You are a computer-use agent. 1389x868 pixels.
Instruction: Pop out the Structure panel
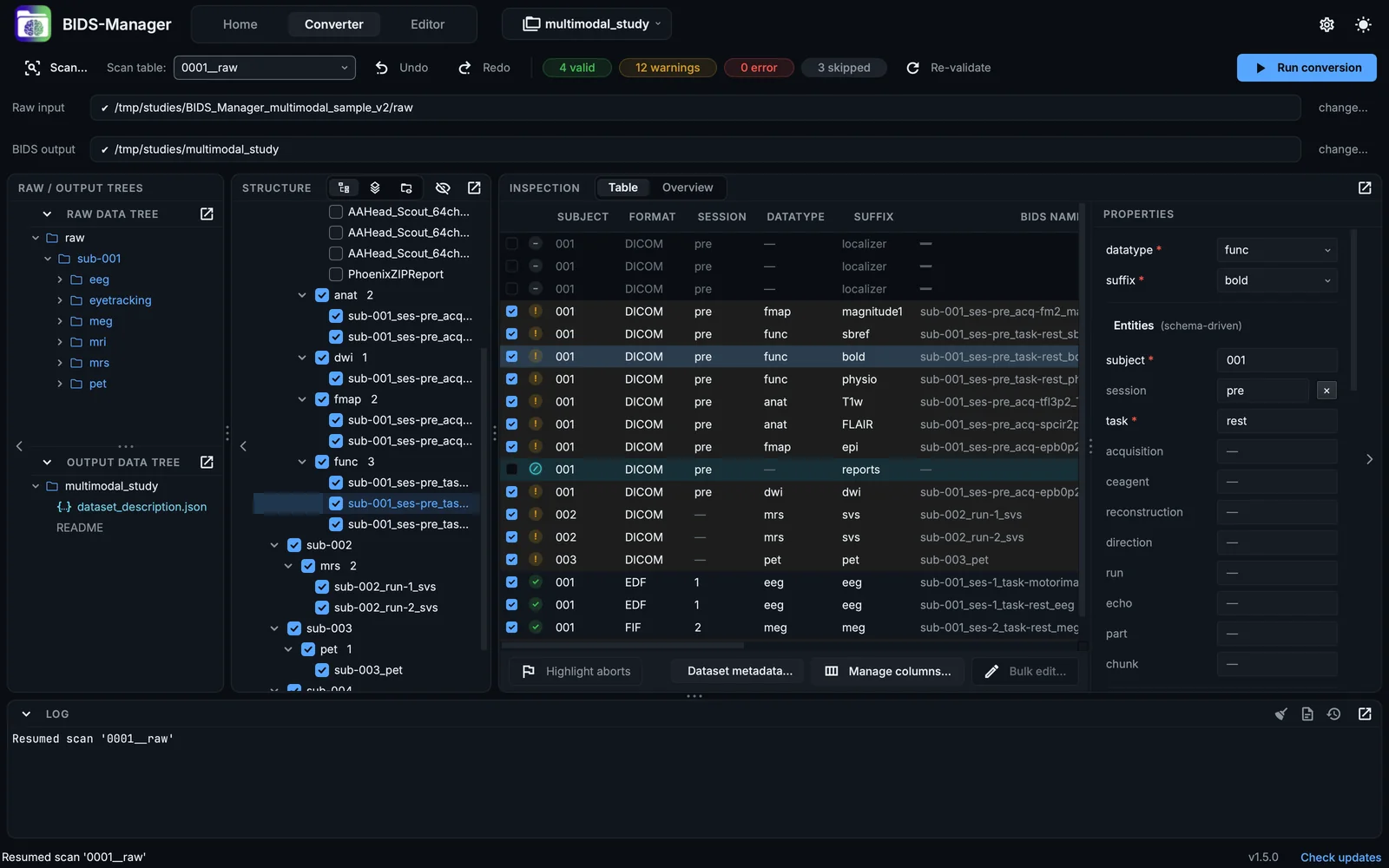pos(474,187)
